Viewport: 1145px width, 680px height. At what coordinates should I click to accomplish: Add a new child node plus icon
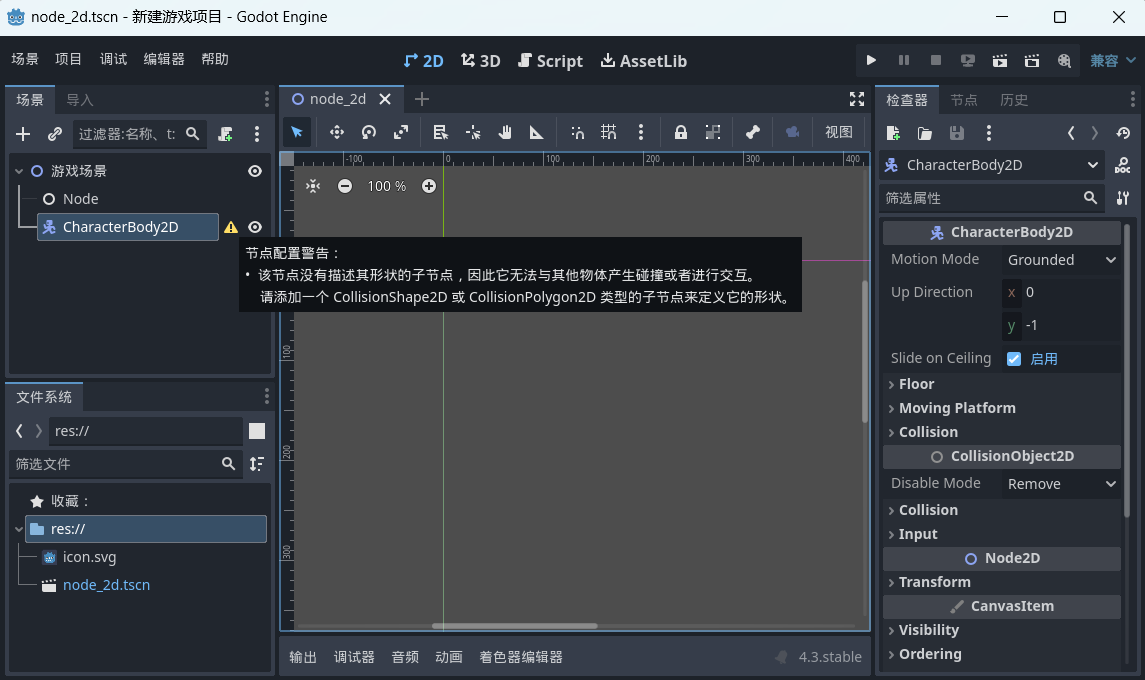pos(23,133)
